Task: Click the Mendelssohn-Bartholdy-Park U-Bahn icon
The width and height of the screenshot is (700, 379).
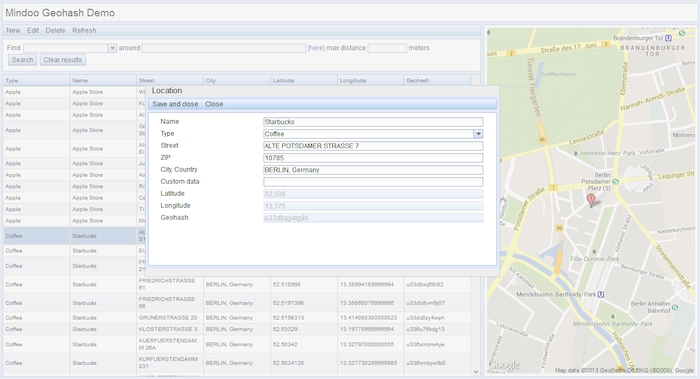Action: click(x=601, y=294)
